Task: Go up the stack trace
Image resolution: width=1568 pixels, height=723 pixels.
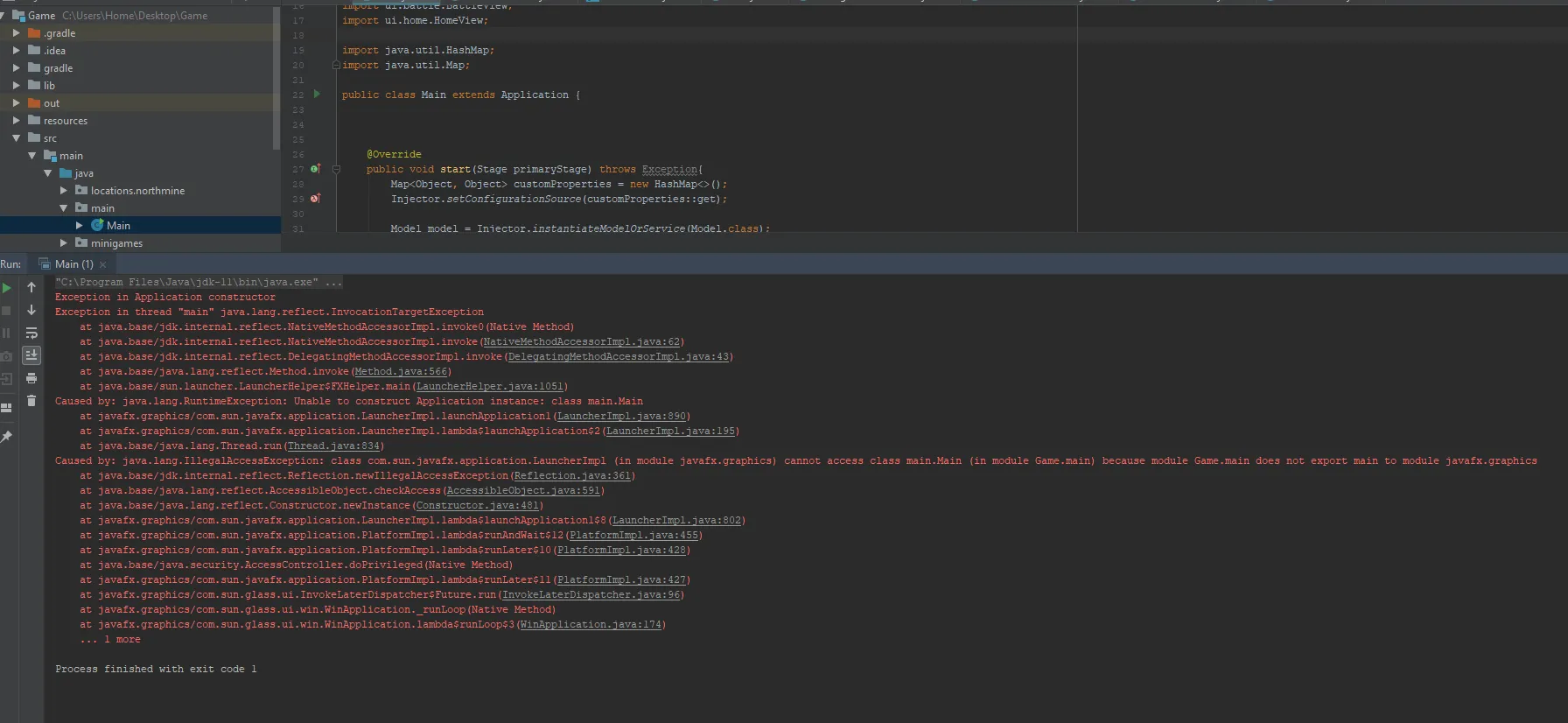Action: pyautogui.click(x=31, y=287)
